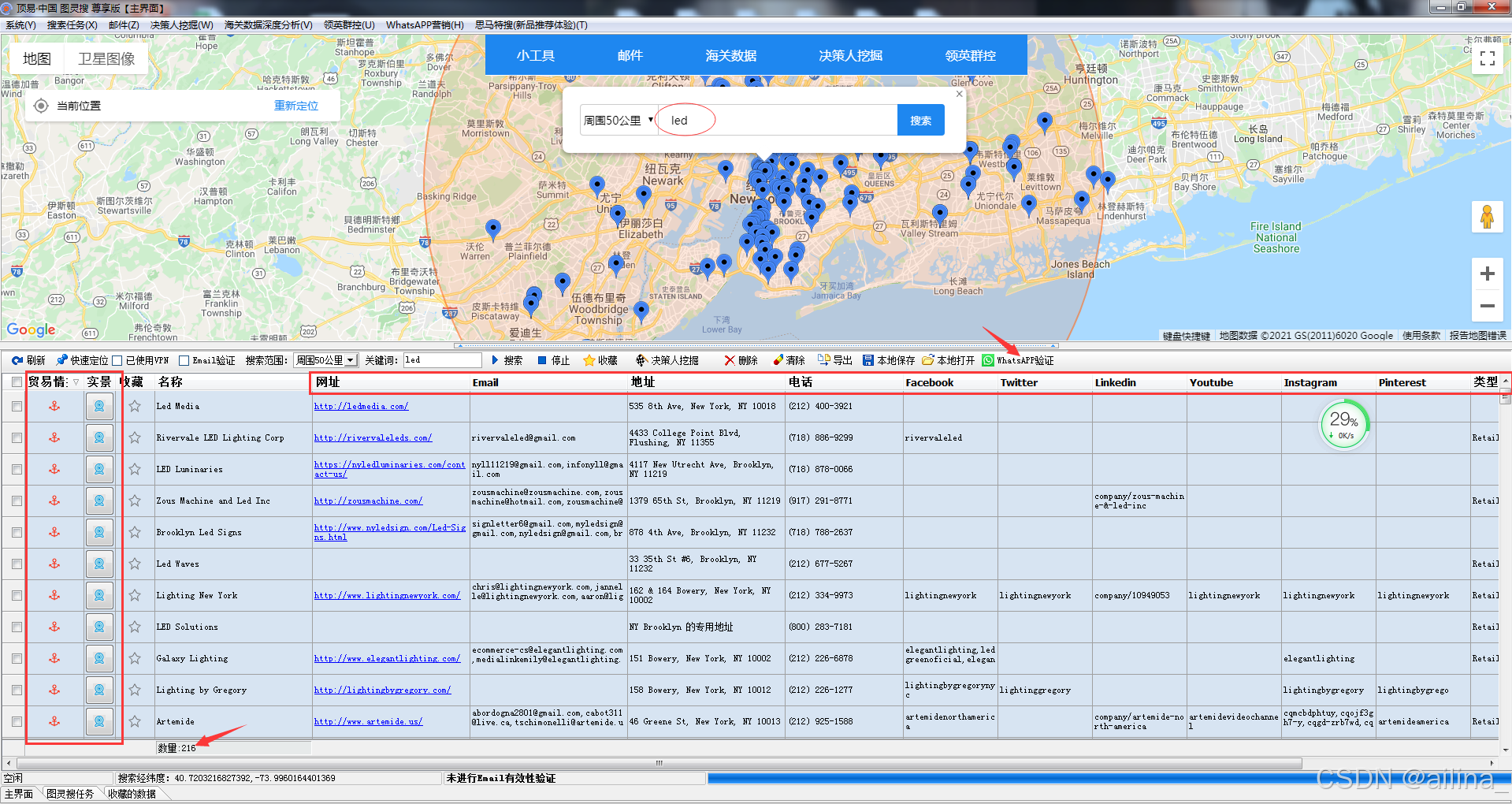The width and height of the screenshot is (1512, 804).
Task: Open the lightingnewyork.com link
Action: click(x=387, y=595)
